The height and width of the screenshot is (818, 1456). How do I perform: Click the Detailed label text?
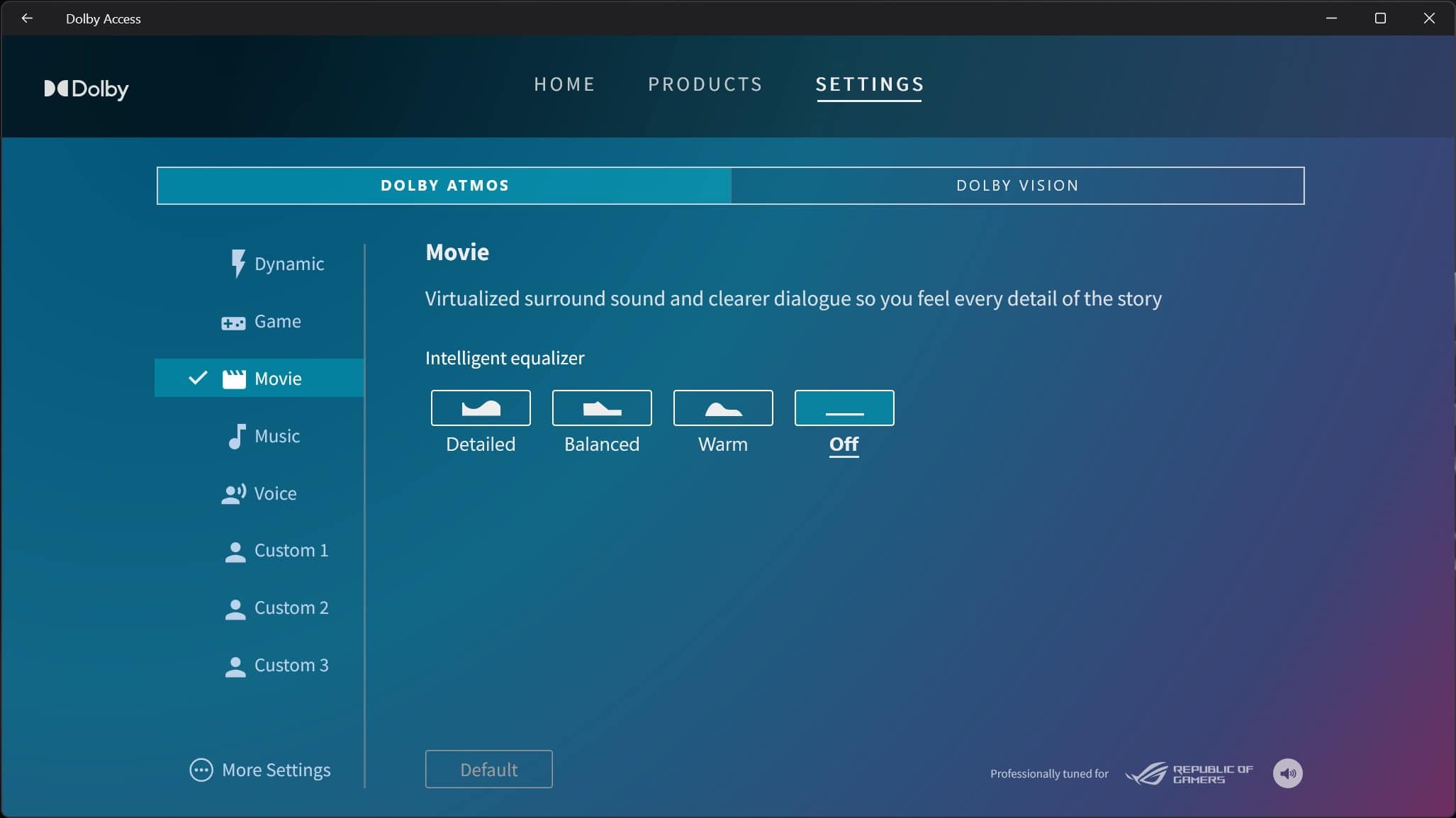[x=481, y=444]
